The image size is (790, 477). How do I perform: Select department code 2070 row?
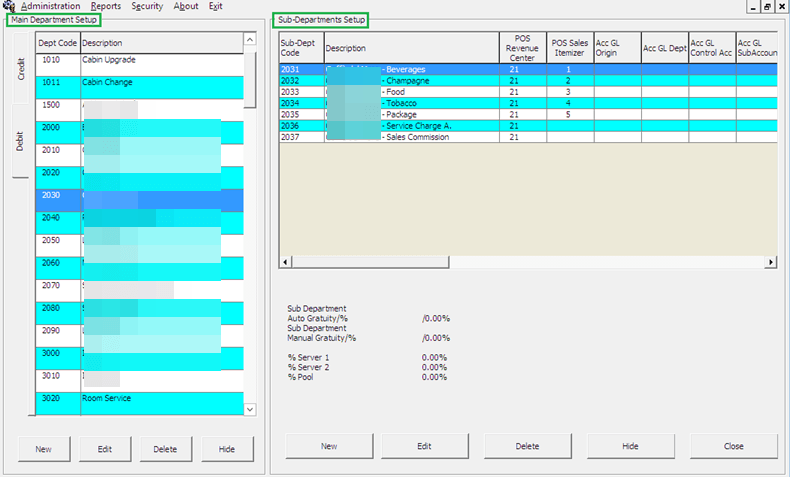tap(140, 291)
